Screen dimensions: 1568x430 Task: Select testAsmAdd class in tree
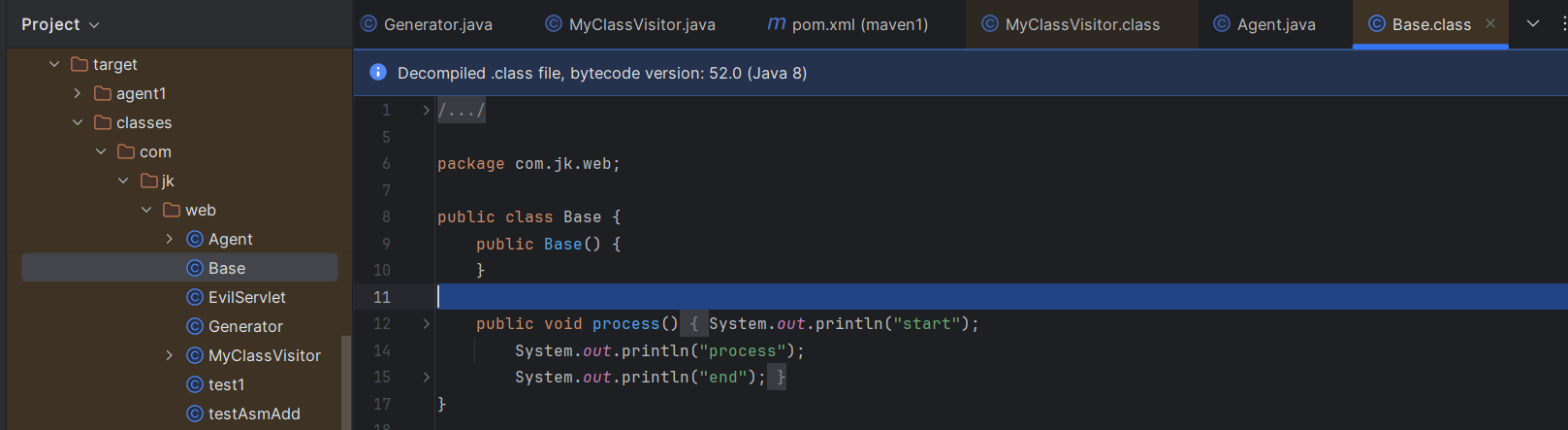click(254, 413)
